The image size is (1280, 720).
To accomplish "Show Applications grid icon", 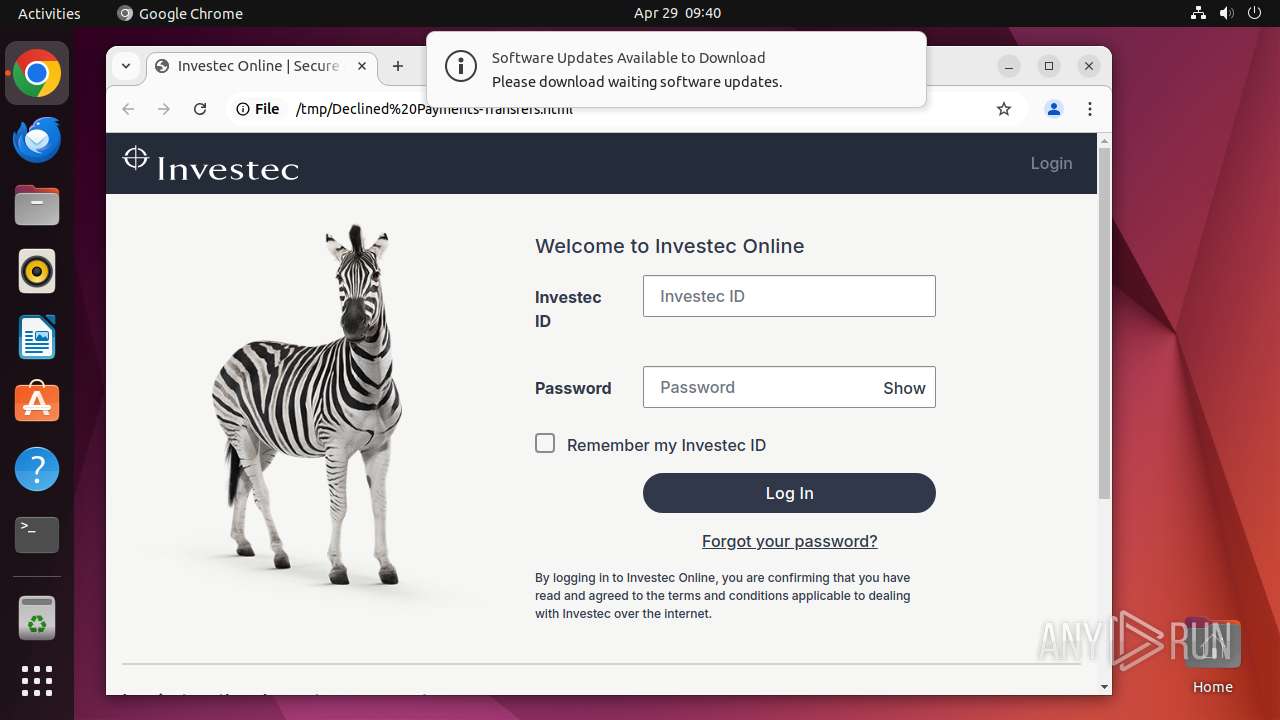I will point(37,681).
